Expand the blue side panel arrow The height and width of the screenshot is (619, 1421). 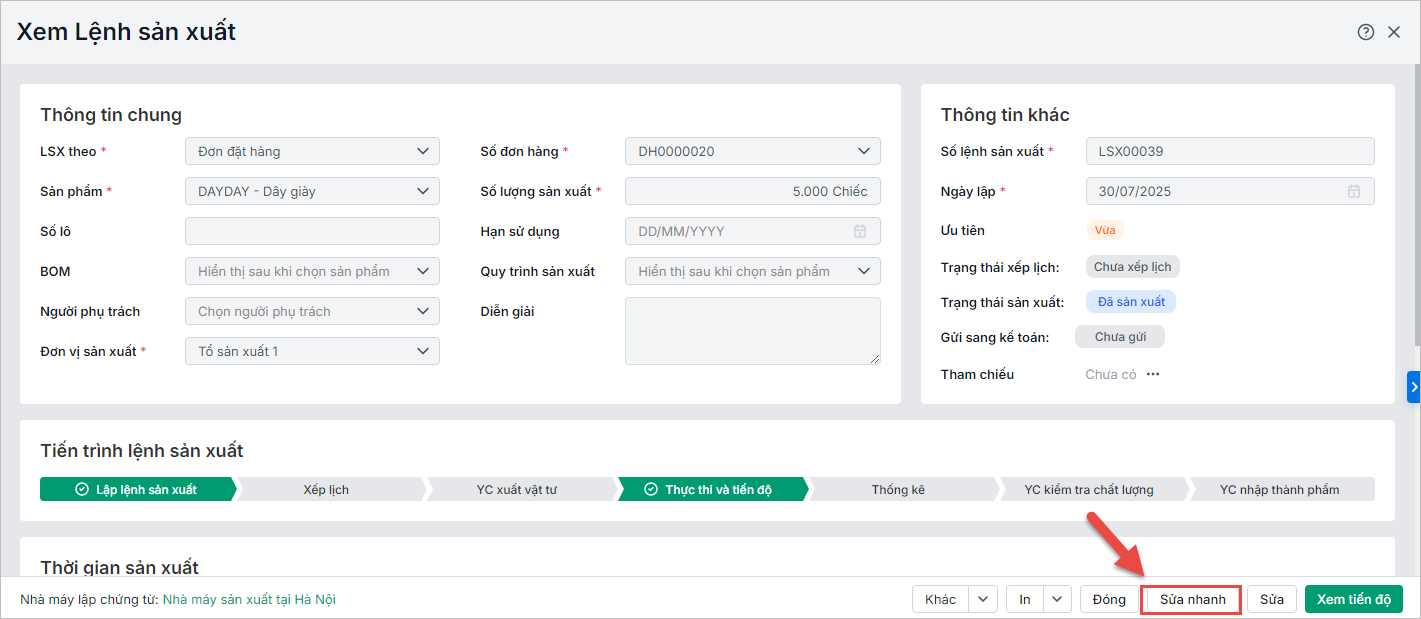(1414, 386)
